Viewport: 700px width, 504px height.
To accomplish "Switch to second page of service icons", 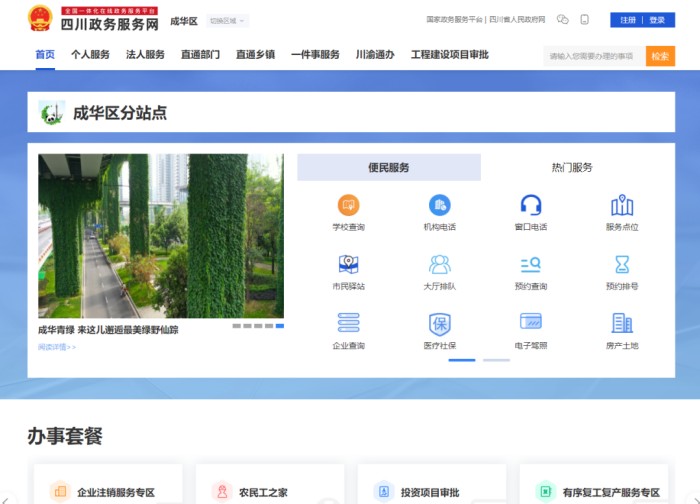I will point(496,360).
